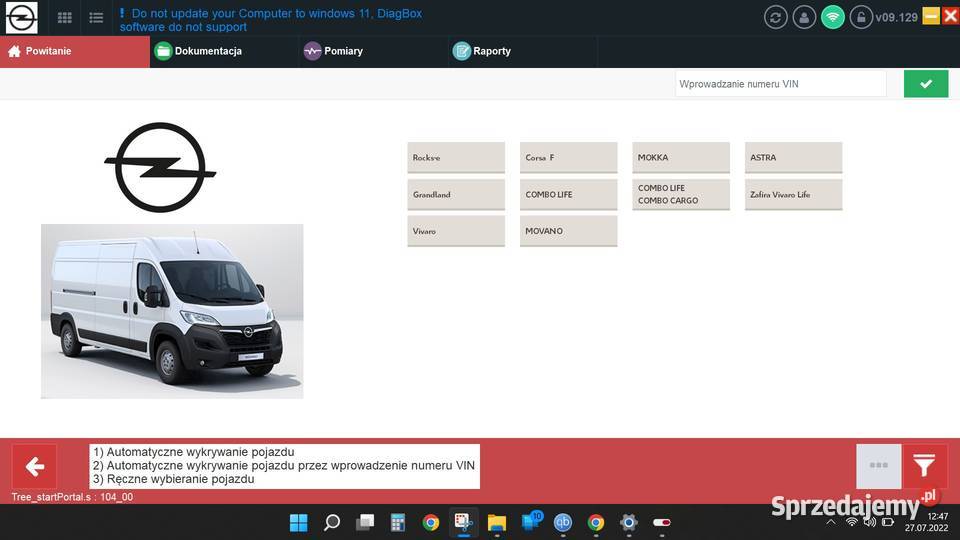Viewport: 960px width, 540px height.
Task: Select the Zafira Vivaro Life model
Action: [x=793, y=195]
